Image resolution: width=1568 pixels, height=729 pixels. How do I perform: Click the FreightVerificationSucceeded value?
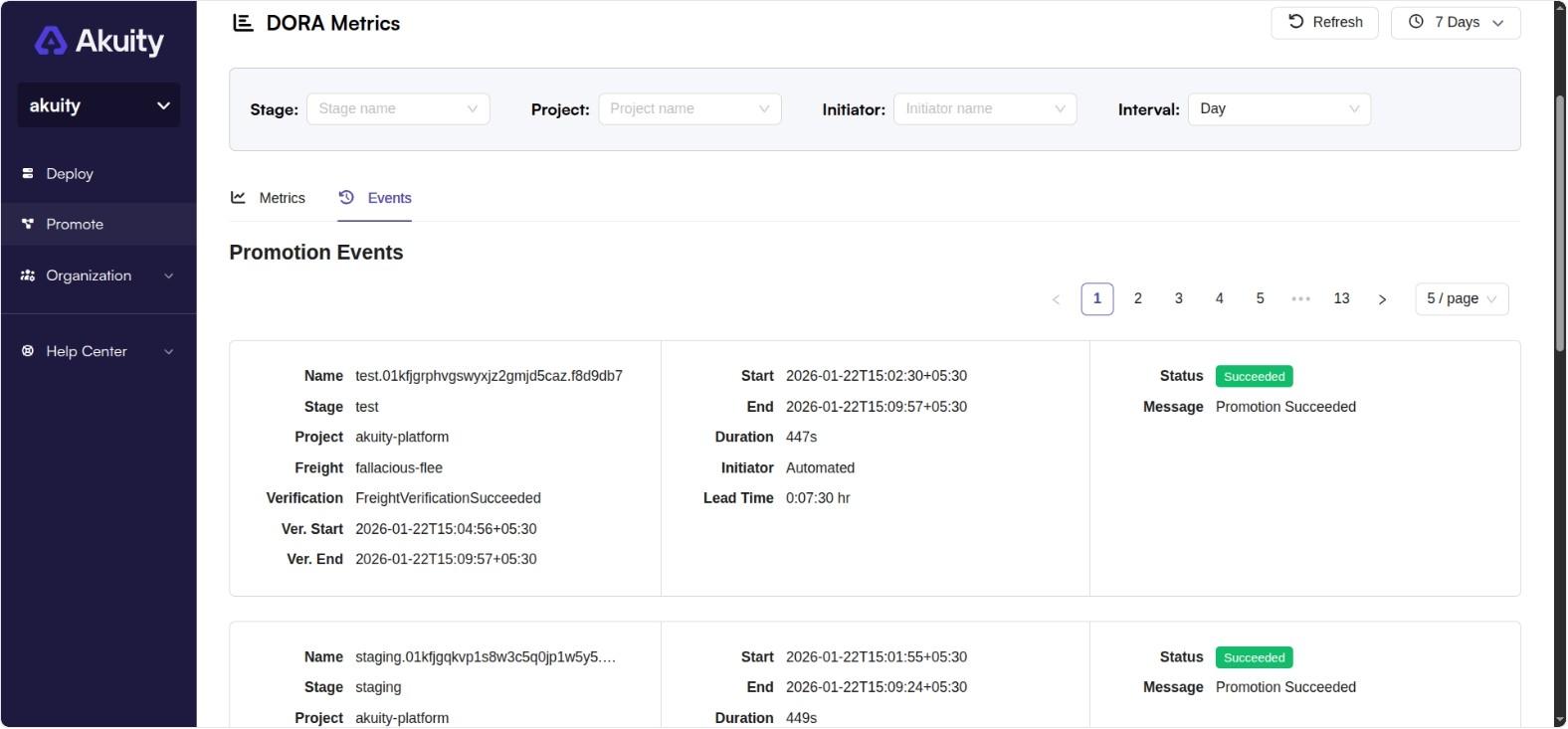[448, 498]
